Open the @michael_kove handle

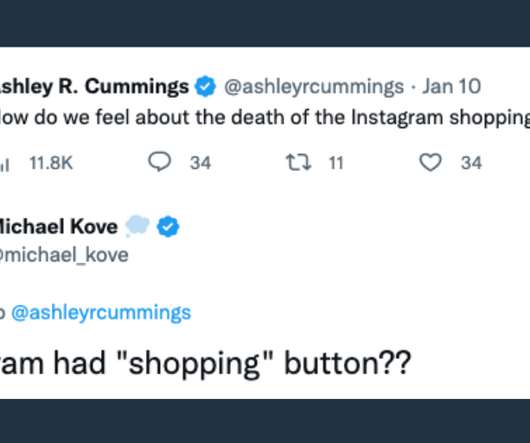coord(64,255)
